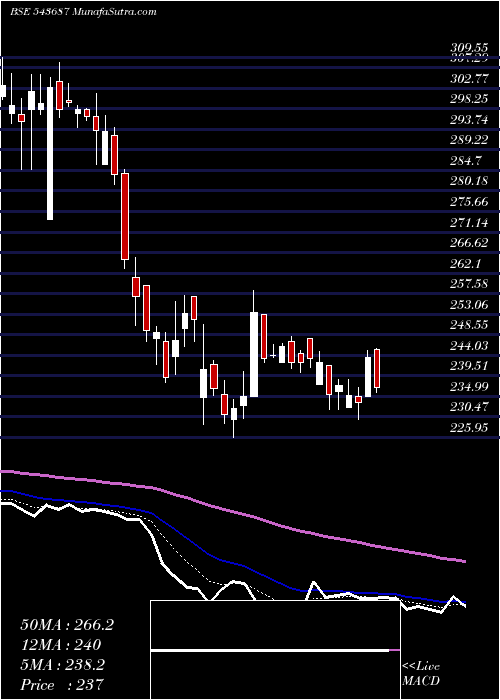500x700 pixels.
Task: Click the 262.1 price axis label
Action: (x=466, y=263)
